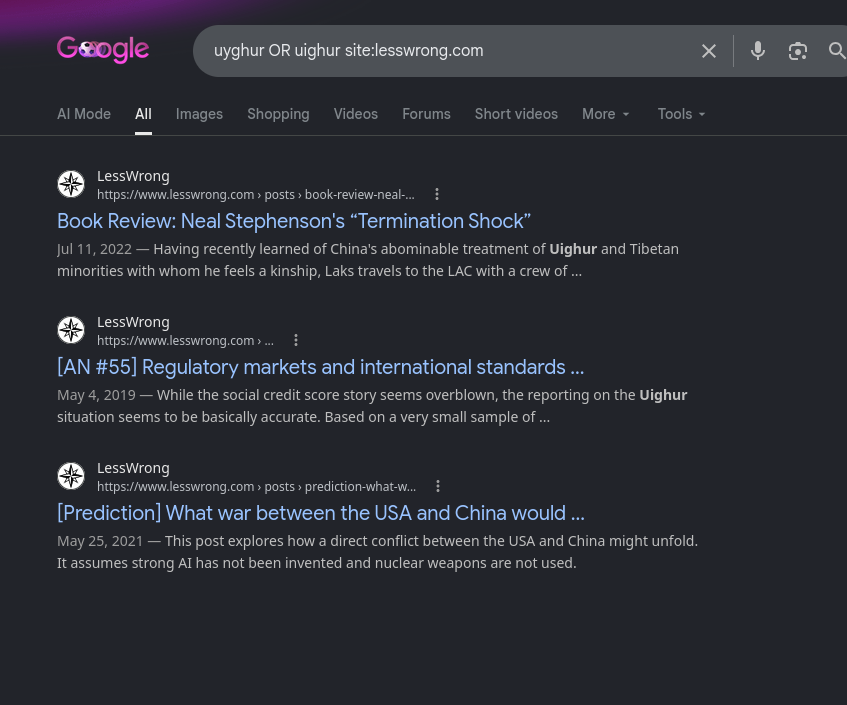Image resolution: width=847 pixels, height=705 pixels.
Task: Open search by image camera icon
Action: click(x=797, y=51)
